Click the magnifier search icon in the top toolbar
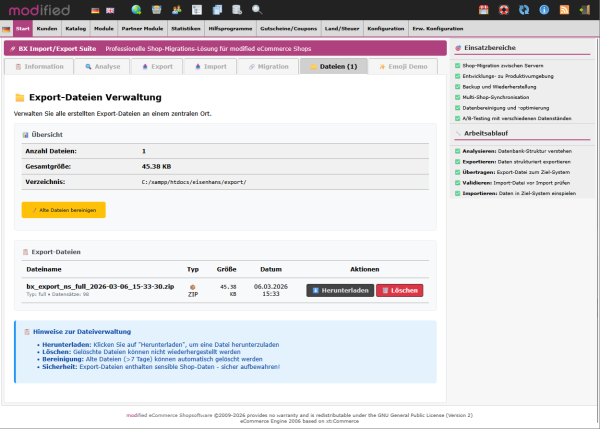Viewport: 600px width, 429px height. pyautogui.click(x=257, y=10)
